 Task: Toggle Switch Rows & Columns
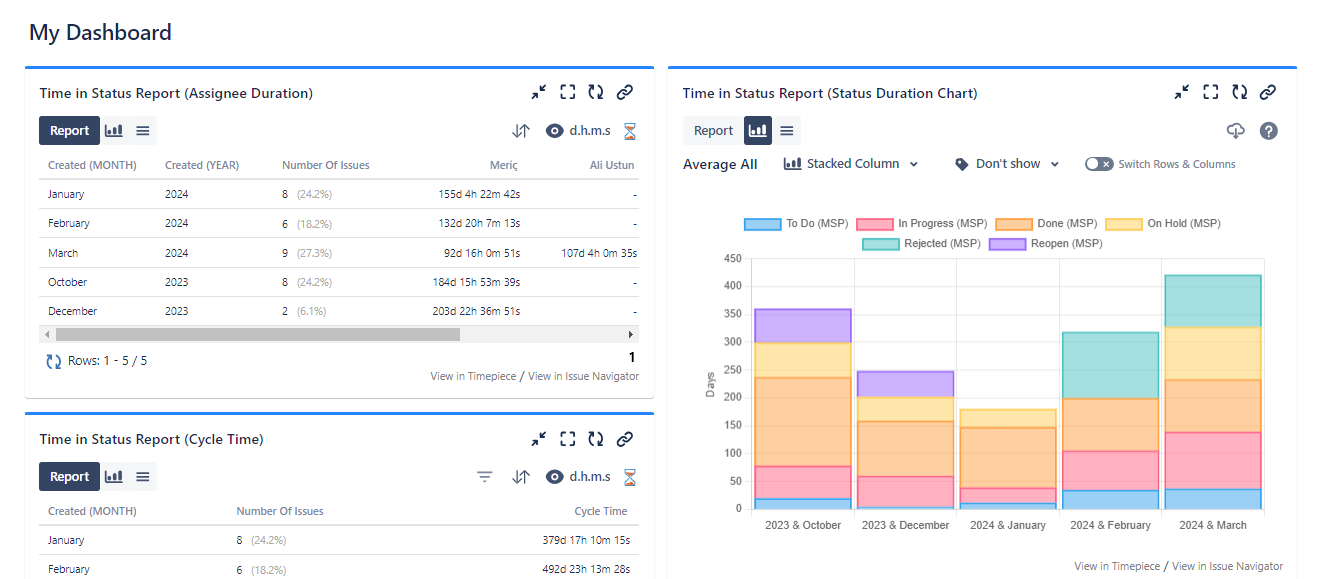[x=1099, y=164]
